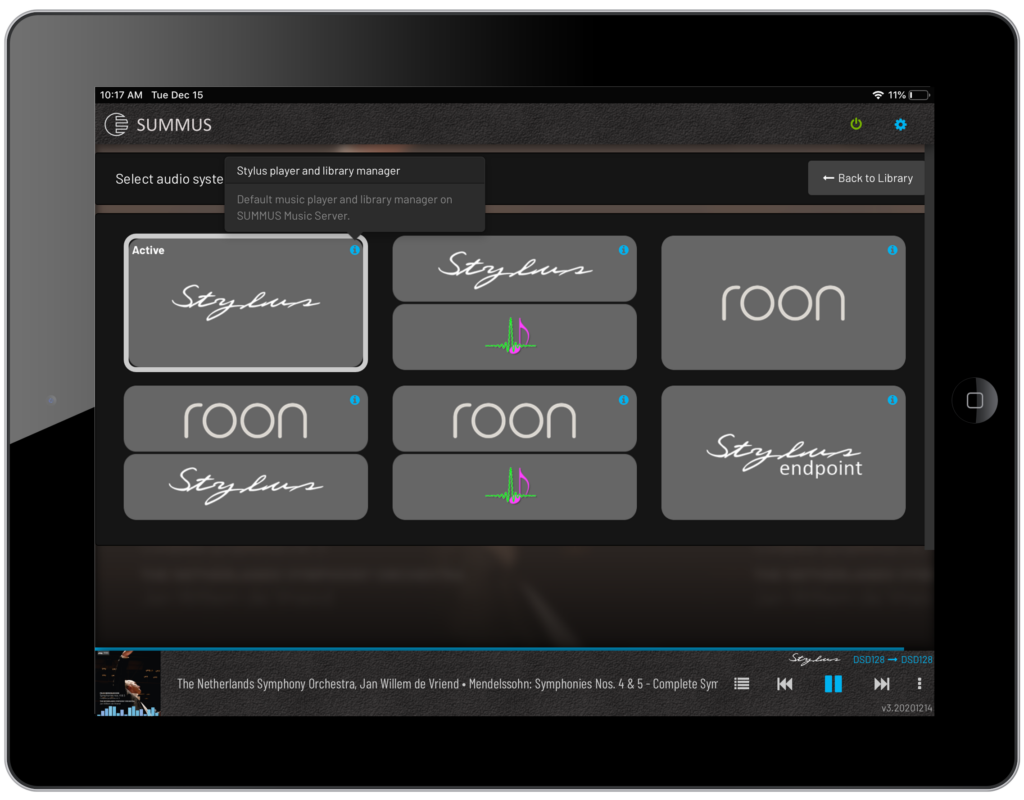
Task: Click the small Stylus logo above playback controls
Action: click(814, 659)
